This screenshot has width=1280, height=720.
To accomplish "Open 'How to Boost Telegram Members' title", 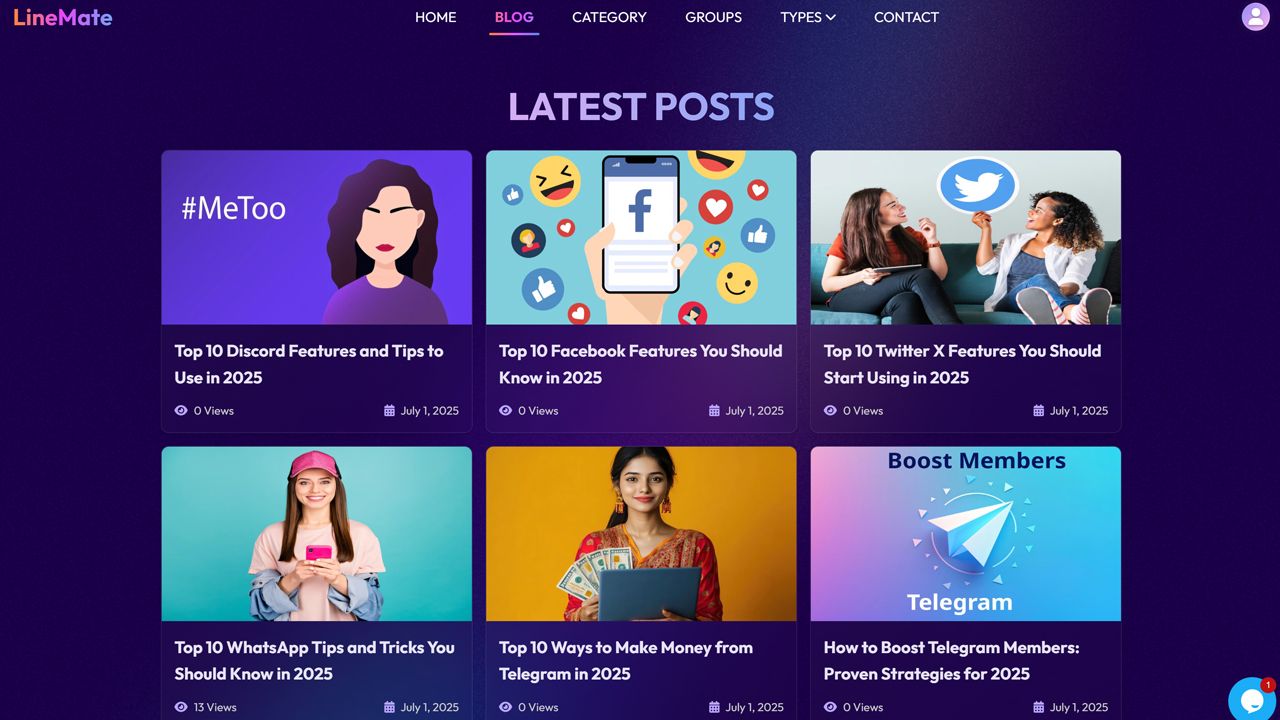I will (x=951, y=660).
